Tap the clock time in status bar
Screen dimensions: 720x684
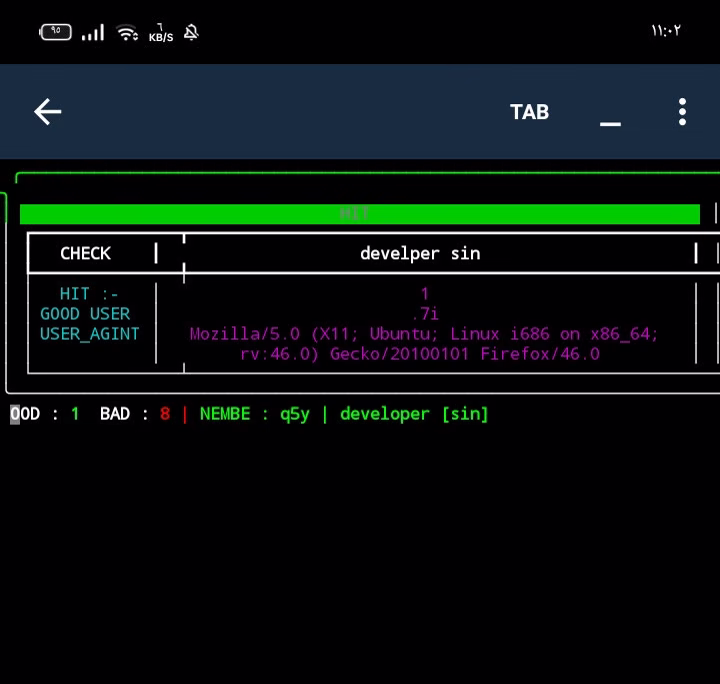[x=666, y=31]
